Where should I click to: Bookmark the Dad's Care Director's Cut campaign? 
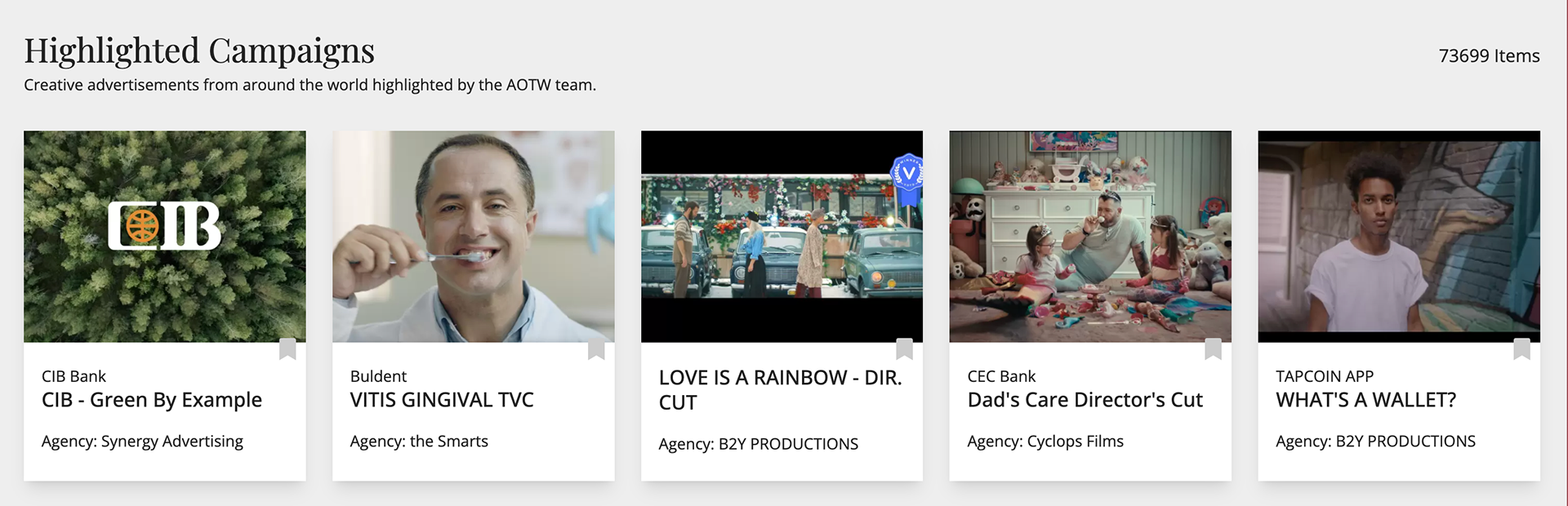tap(1213, 348)
